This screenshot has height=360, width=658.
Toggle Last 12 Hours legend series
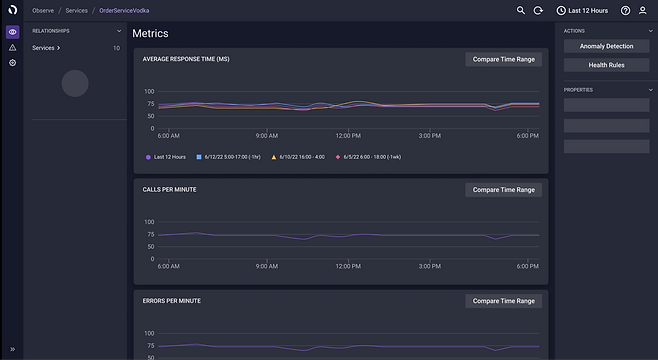tap(165, 157)
